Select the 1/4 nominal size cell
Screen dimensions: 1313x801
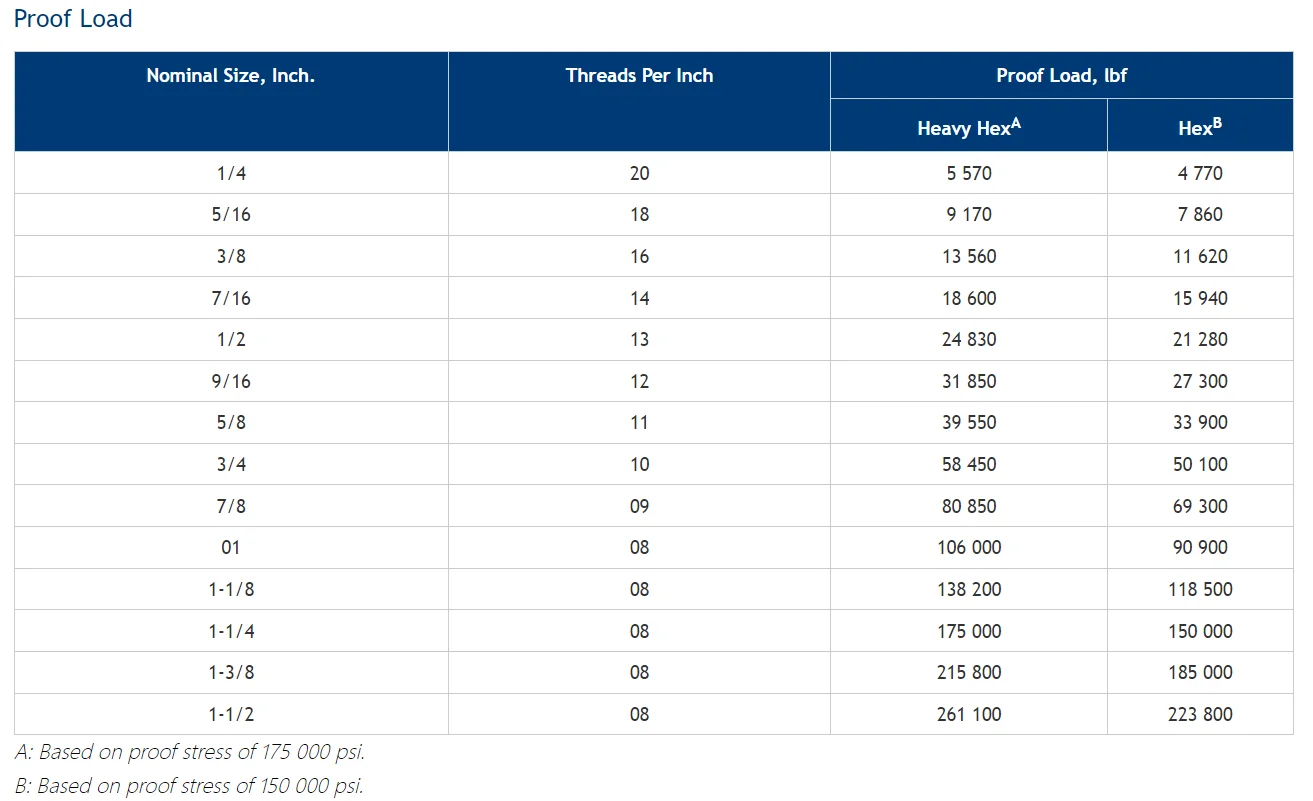[231, 173]
